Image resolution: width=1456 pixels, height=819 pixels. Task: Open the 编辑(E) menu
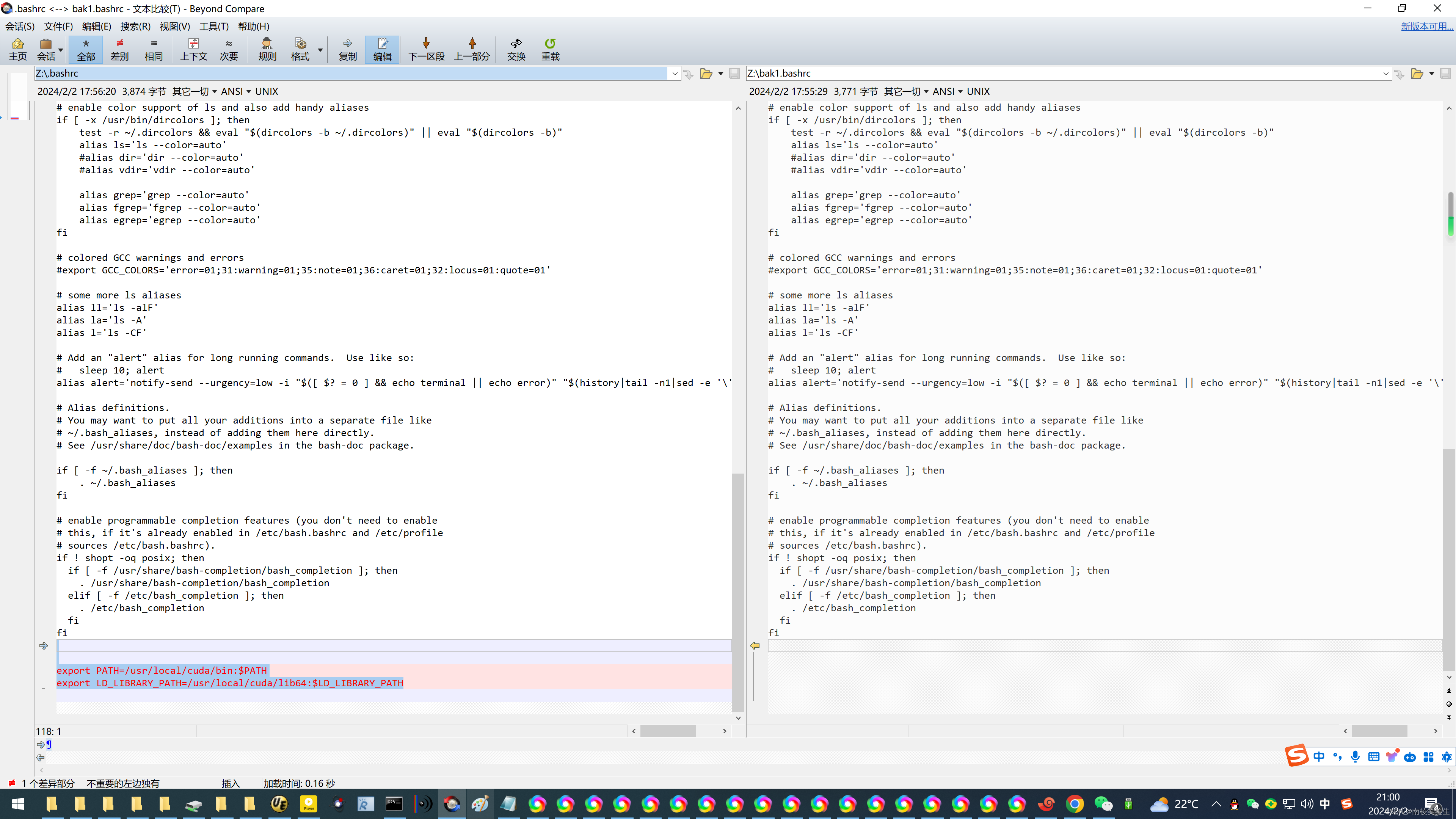[97, 26]
